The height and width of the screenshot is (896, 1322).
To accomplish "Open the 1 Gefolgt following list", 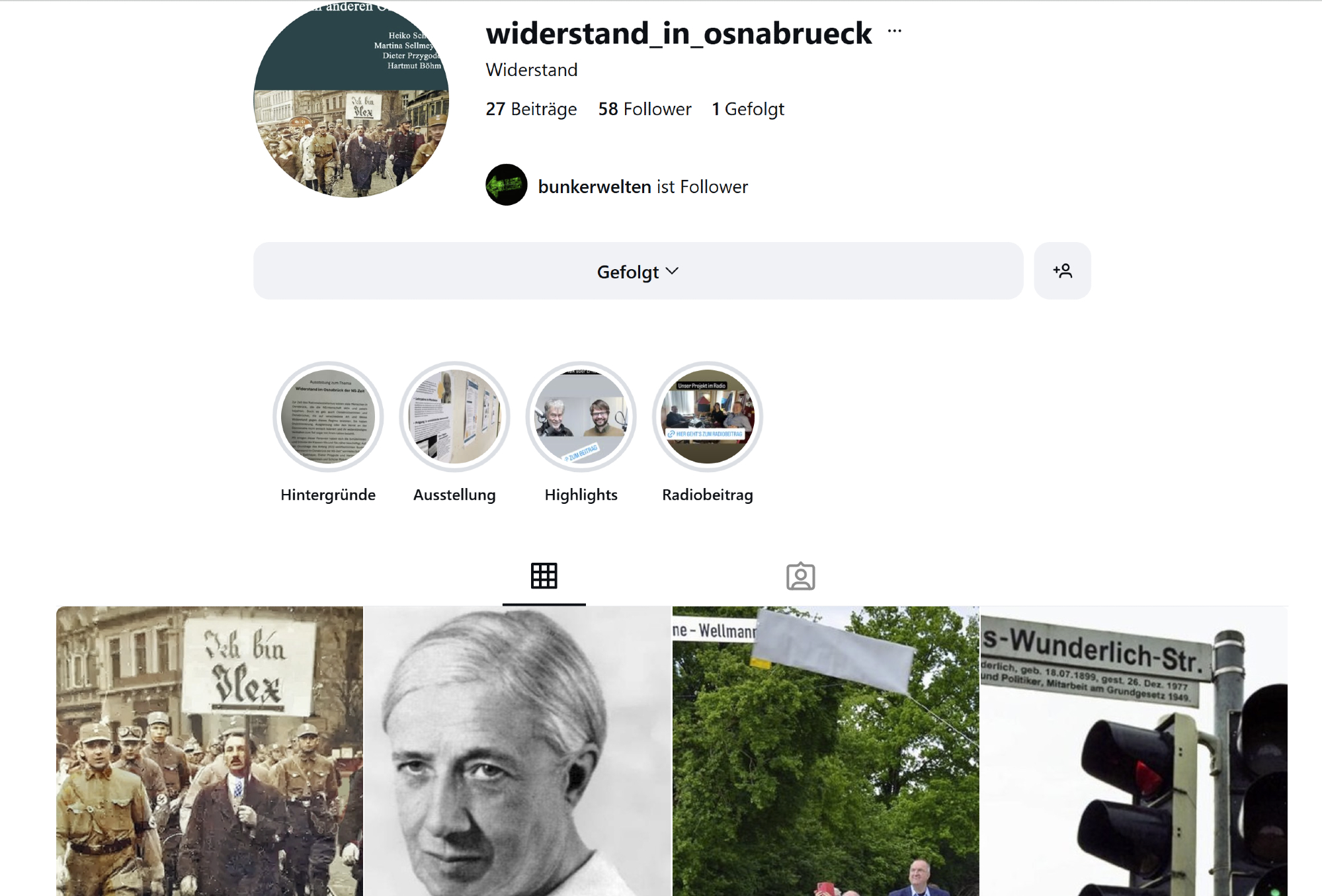I will click(x=748, y=109).
